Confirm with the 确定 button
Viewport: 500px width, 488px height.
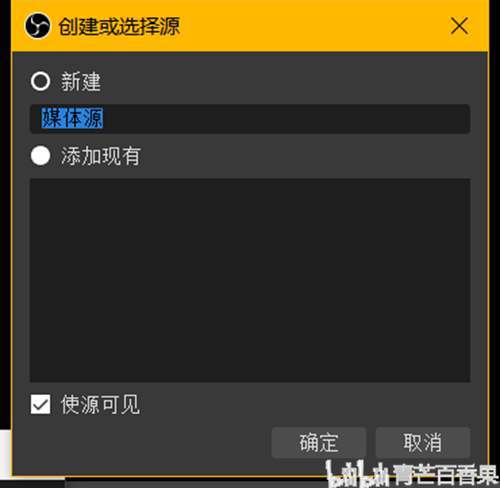click(319, 443)
